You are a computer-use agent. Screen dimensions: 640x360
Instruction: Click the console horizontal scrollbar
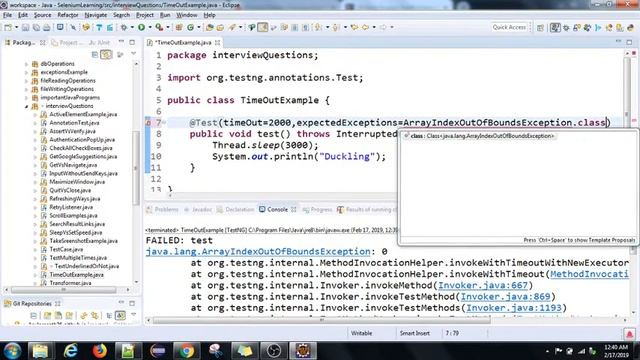coord(321,320)
